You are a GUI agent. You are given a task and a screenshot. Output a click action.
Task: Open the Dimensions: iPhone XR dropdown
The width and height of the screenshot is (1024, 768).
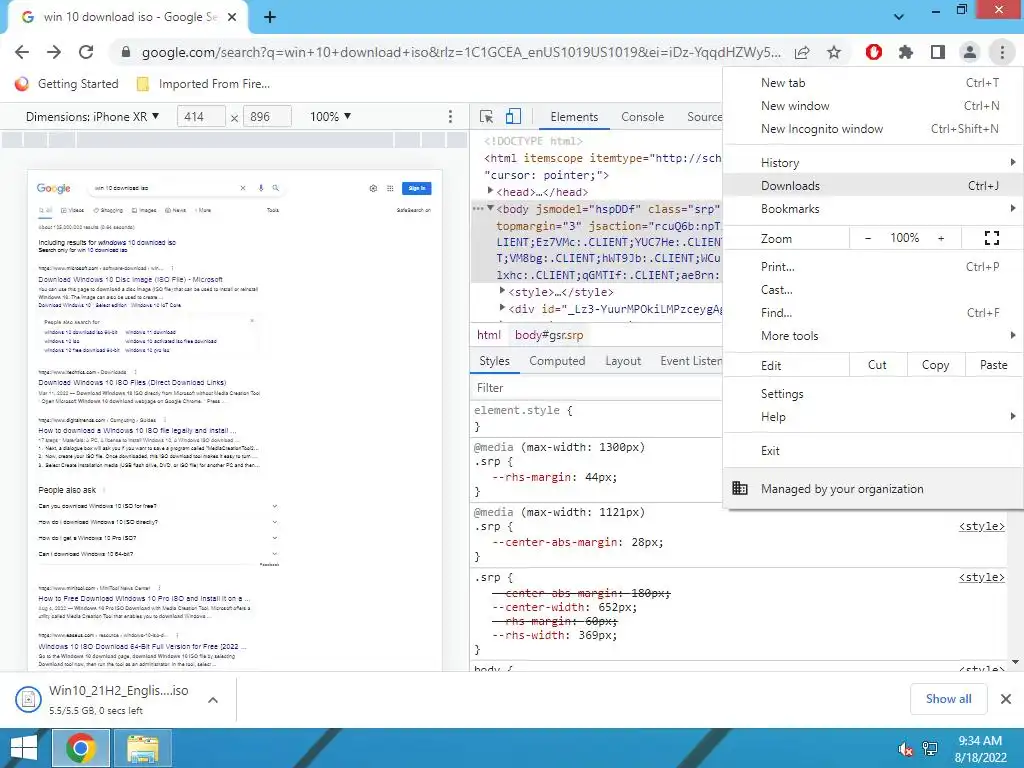click(x=92, y=116)
